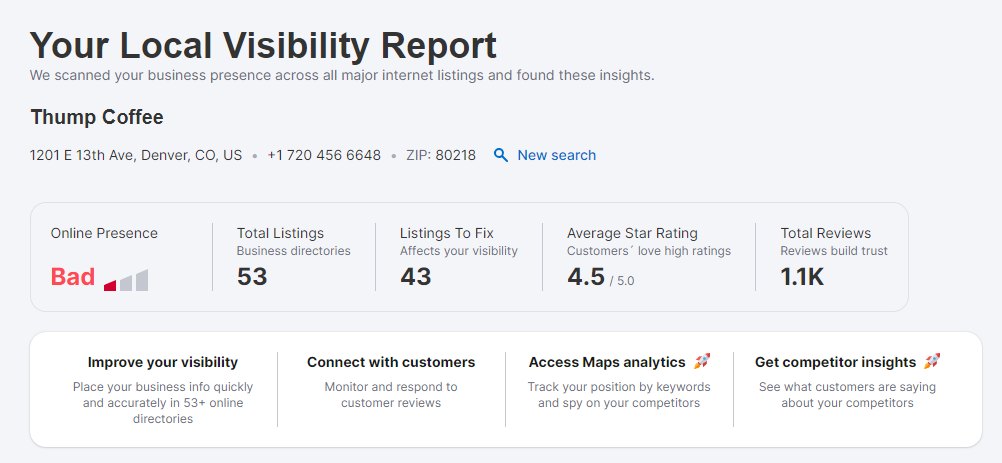Image resolution: width=1002 pixels, height=463 pixels.
Task: Click the phone number +1 720 456 6648
Action: pyautogui.click(x=324, y=155)
